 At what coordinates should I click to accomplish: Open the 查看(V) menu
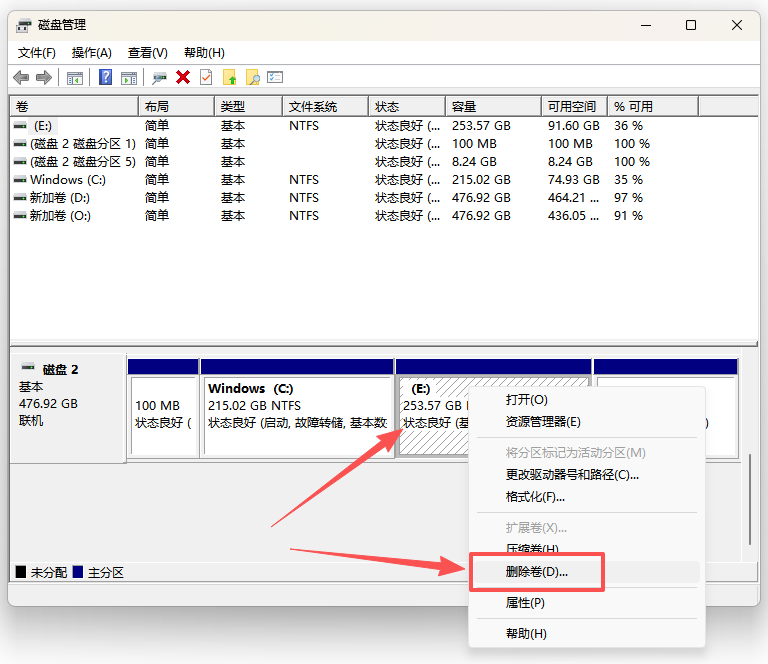coord(147,52)
